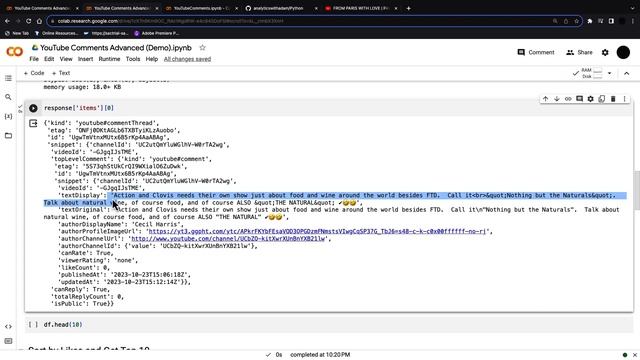Mirror cell in tab

[x=602, y=99]
